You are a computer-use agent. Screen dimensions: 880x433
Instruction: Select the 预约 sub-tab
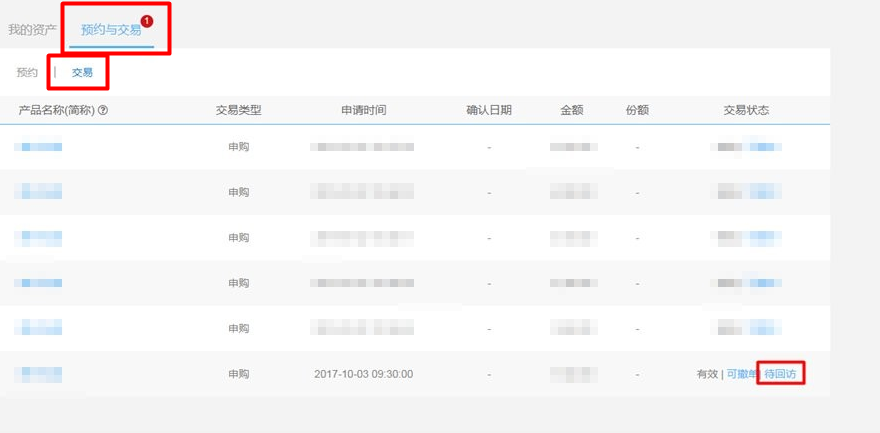(x=27, y=72)
